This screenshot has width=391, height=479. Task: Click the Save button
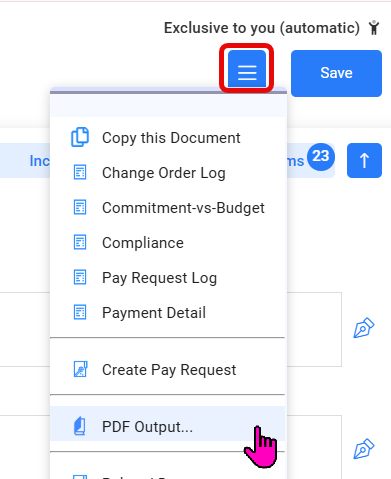click(x=336, y=73)
